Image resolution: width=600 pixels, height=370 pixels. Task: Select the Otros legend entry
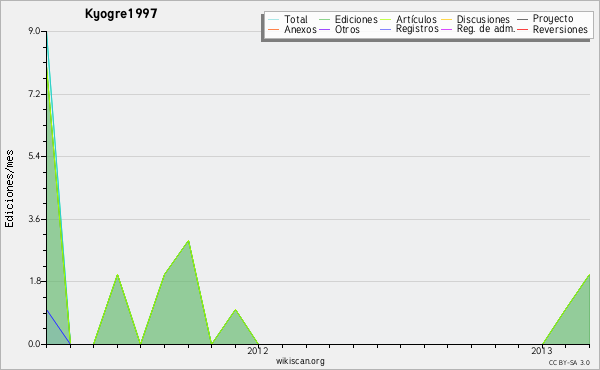[347, 29]
